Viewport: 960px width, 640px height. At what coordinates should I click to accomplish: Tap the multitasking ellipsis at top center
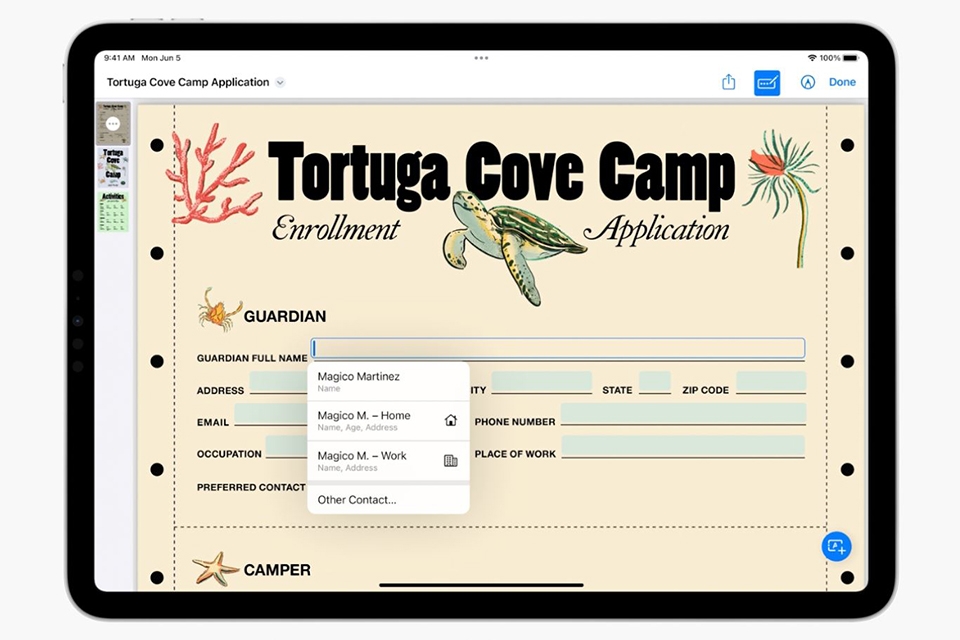click(480, 58)
